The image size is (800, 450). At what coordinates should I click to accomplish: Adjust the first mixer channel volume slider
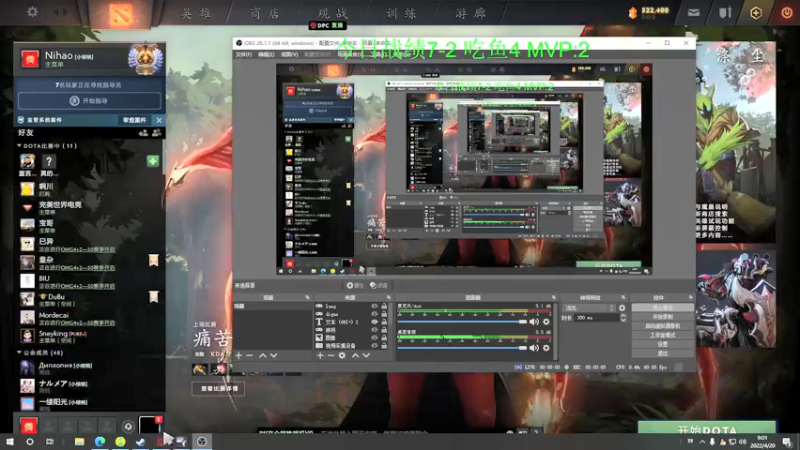pos(462,322)
